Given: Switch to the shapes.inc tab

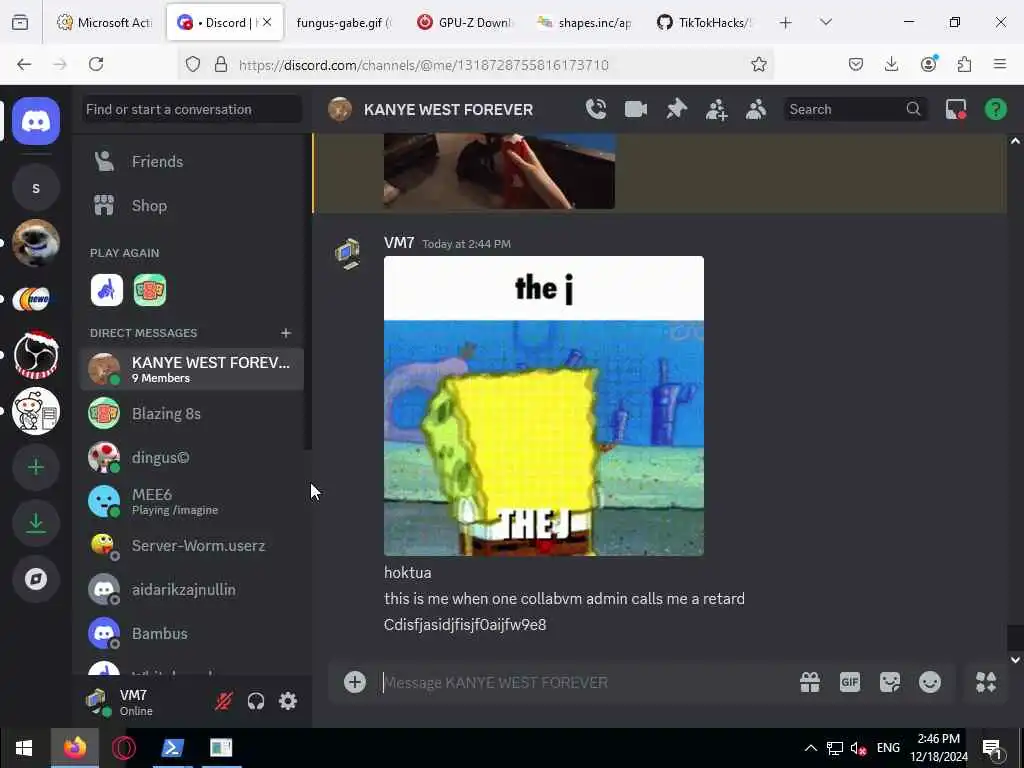Looking at the screenshot, I should tap(584, 23).
